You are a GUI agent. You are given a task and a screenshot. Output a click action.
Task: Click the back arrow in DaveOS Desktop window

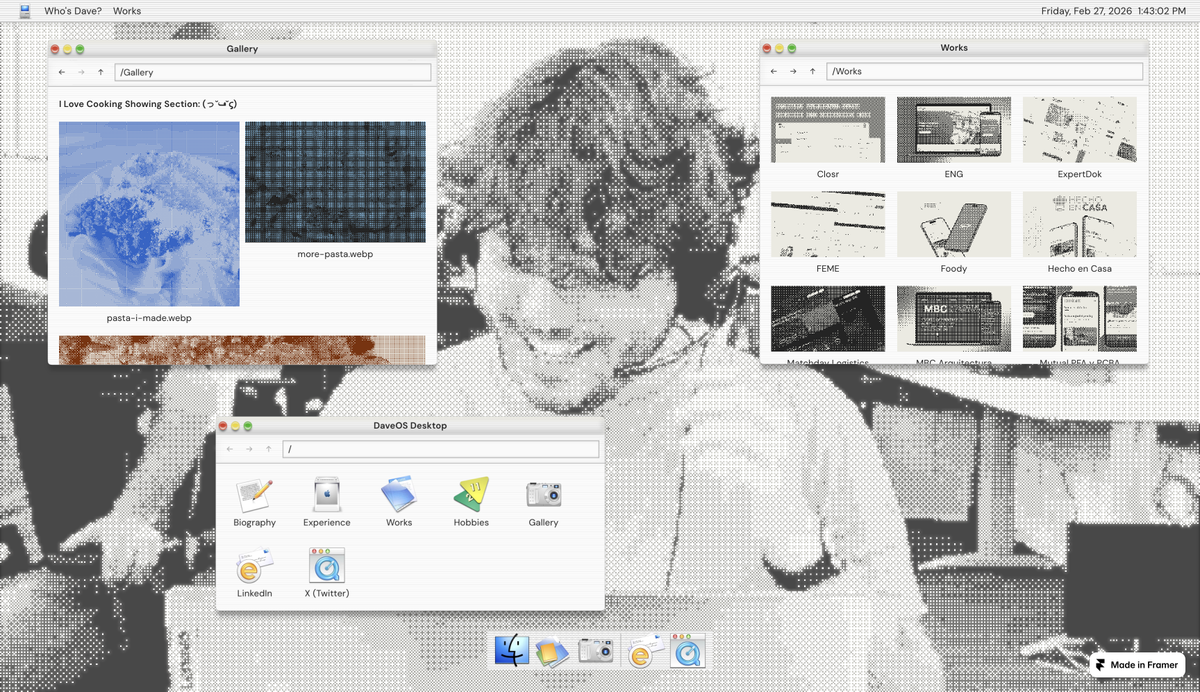pos(230,449)
